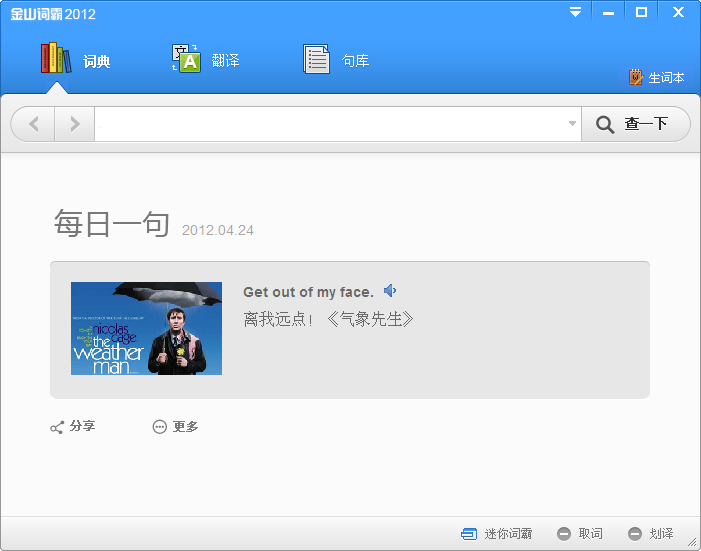Click the search word input field
The width and height of the screenshot is (701, 551).
click(x=330, y=124)
